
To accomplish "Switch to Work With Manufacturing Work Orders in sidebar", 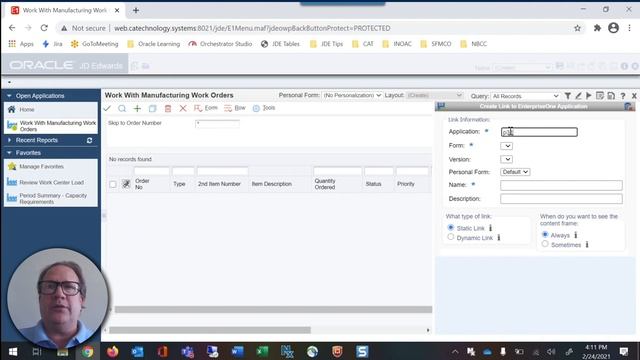I will click(58, 126).
